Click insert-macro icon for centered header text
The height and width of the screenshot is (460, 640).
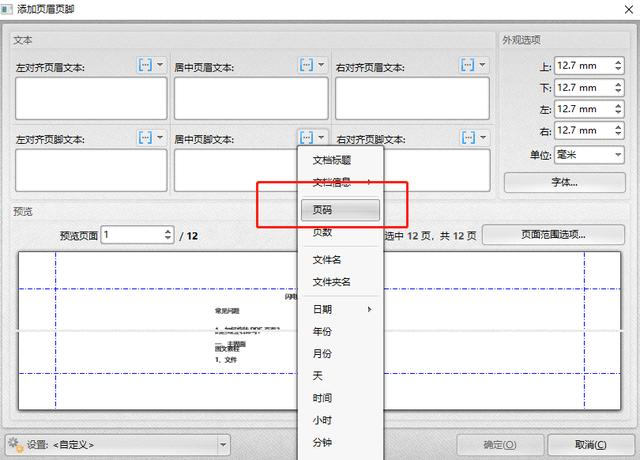click(307, 65)
